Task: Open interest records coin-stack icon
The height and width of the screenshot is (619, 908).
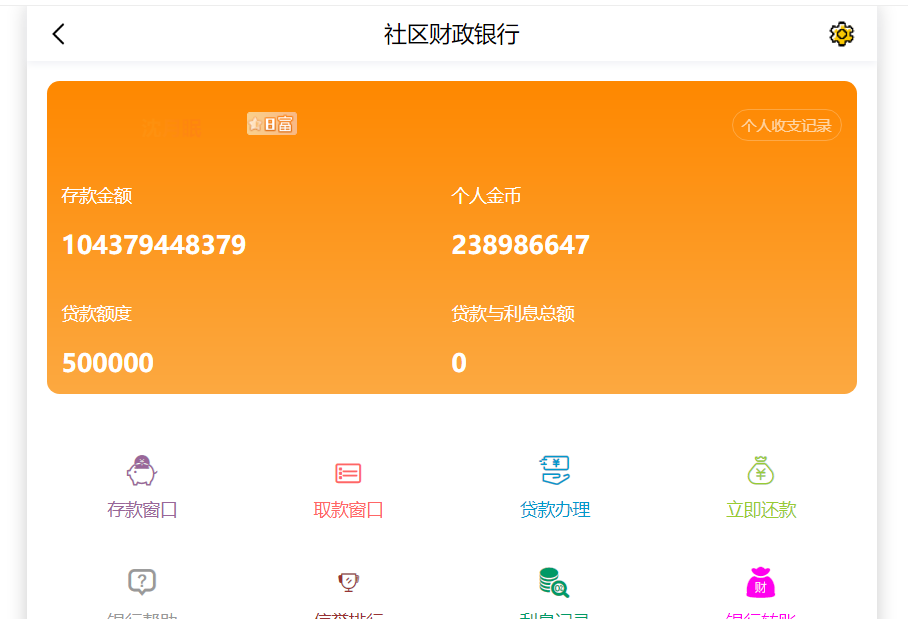Action: click(554, 581)
